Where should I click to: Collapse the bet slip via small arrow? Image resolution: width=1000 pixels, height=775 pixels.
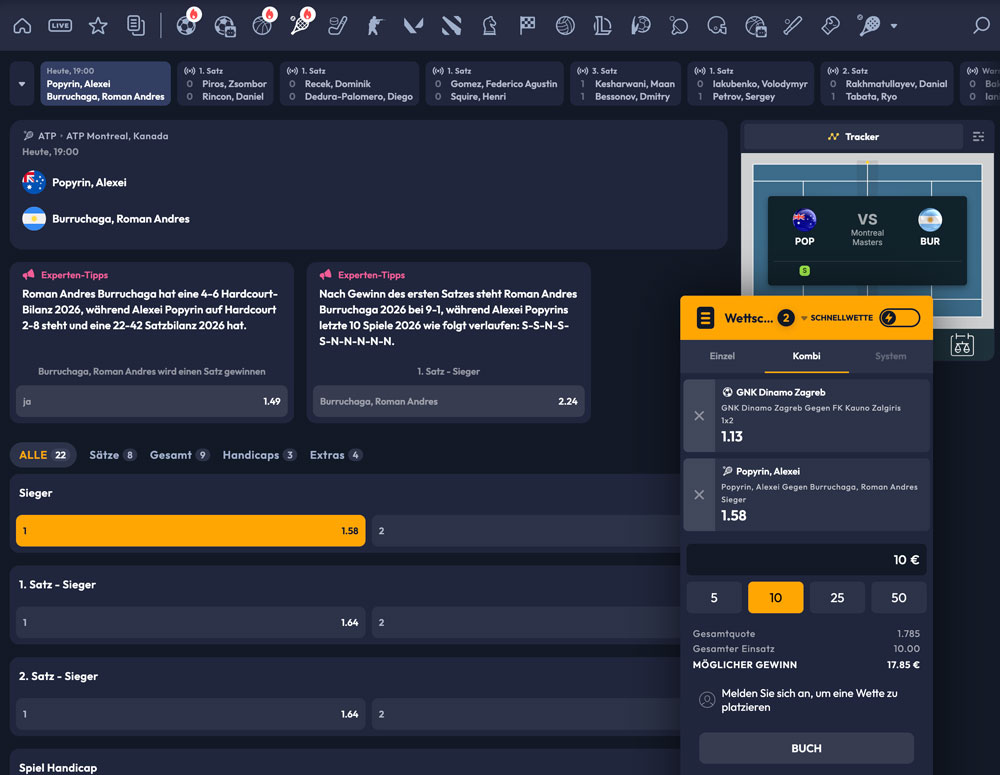tap(804, 318)
